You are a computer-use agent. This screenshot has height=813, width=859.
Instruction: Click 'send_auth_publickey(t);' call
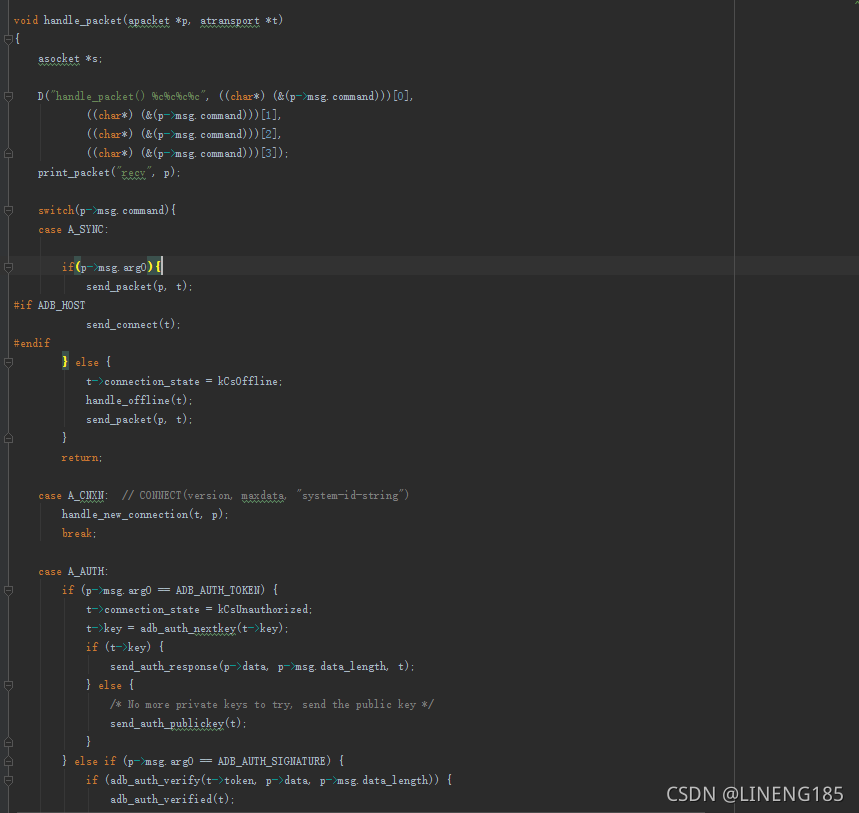[179, 723]
